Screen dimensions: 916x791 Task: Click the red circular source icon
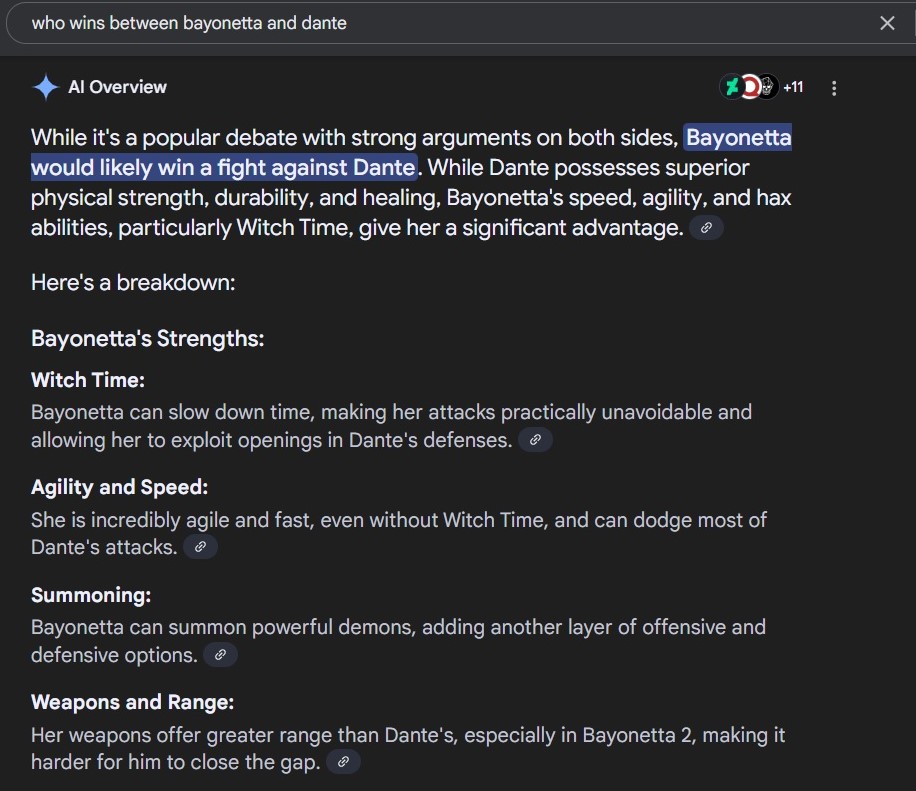click(750, 87)
